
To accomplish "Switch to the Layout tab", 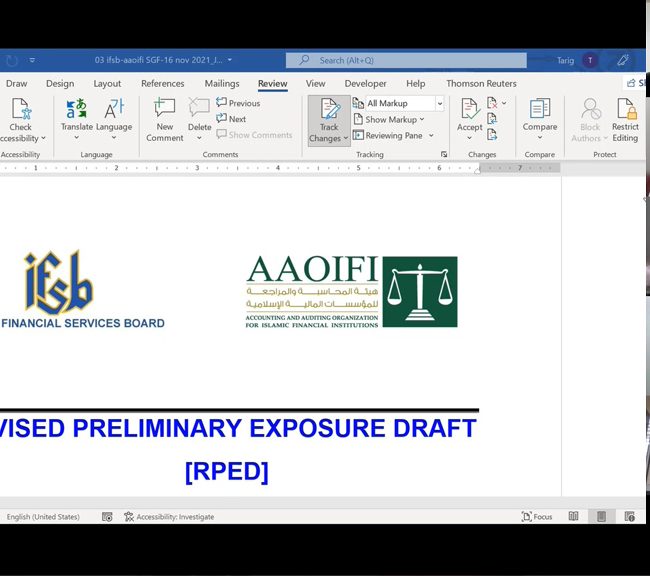I will point(107,83).
